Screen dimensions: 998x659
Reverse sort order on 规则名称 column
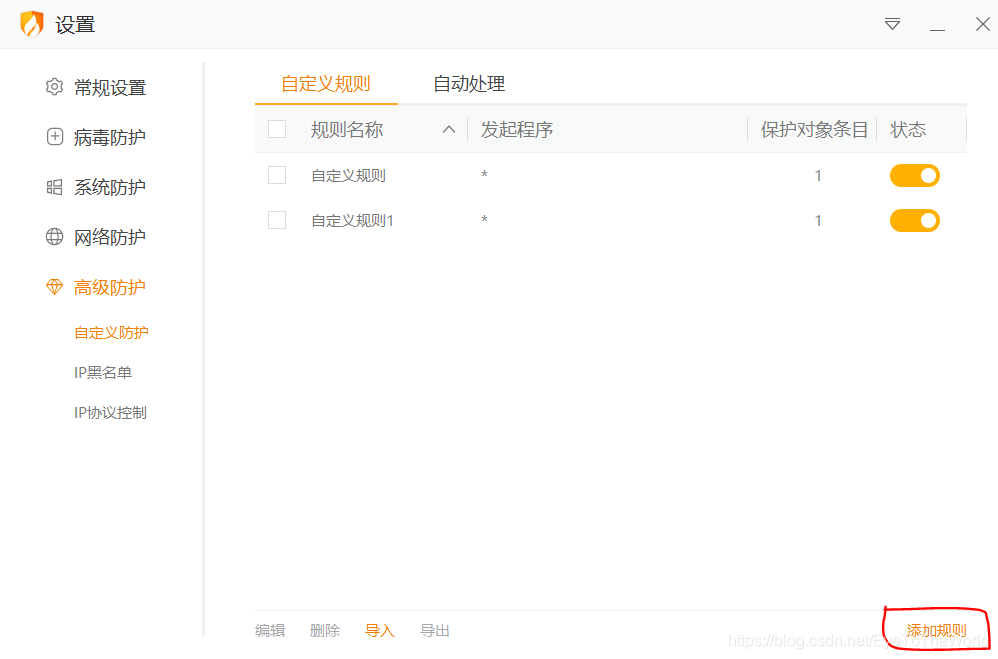(x=449, y=129)
